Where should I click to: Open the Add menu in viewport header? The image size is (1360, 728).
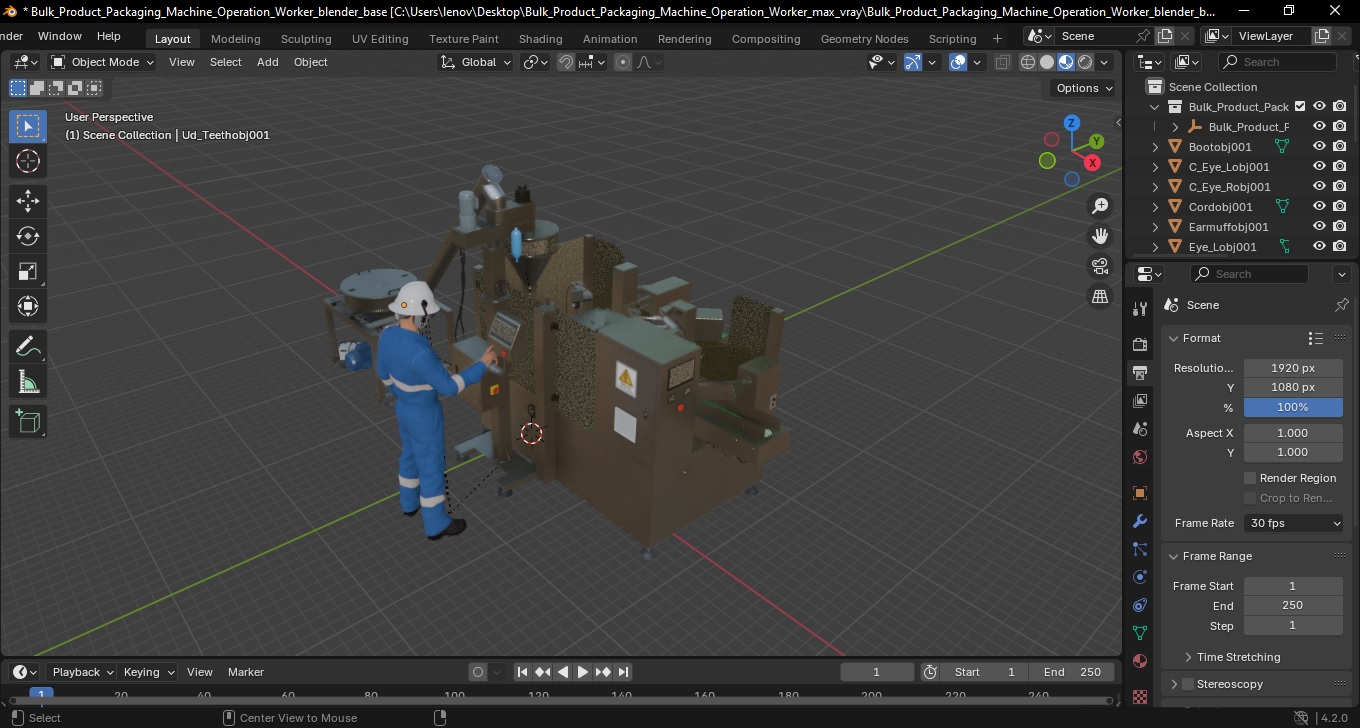coord(268,62)
